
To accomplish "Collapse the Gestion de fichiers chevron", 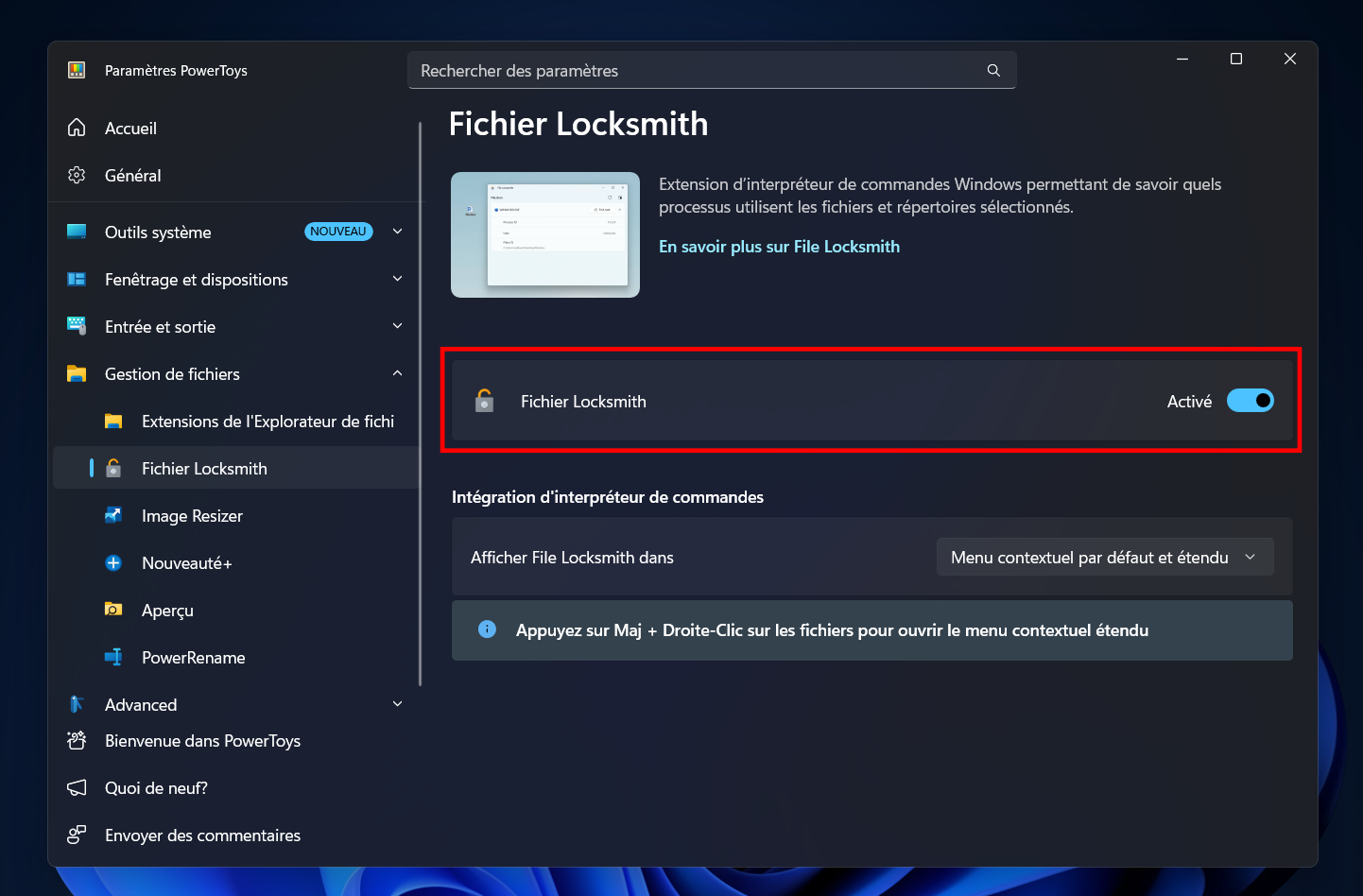I will 398,373.
